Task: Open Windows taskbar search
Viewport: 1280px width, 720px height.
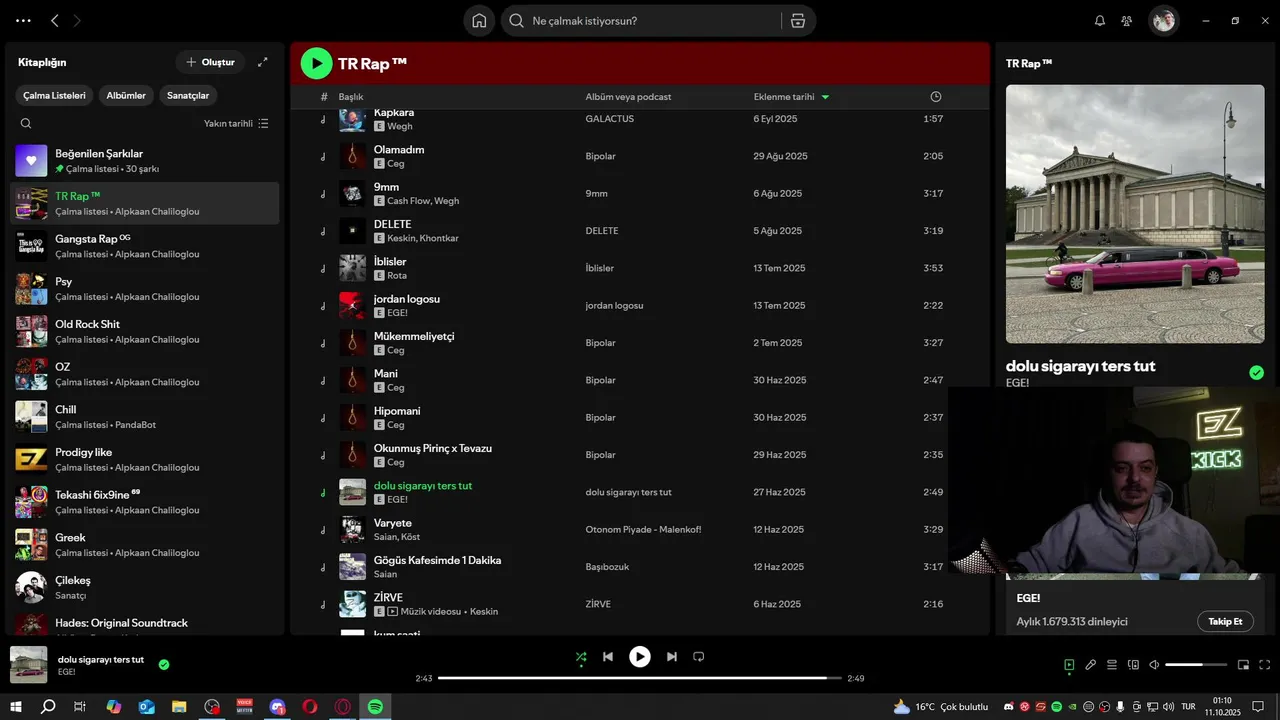Action: [x=48, y=707]
